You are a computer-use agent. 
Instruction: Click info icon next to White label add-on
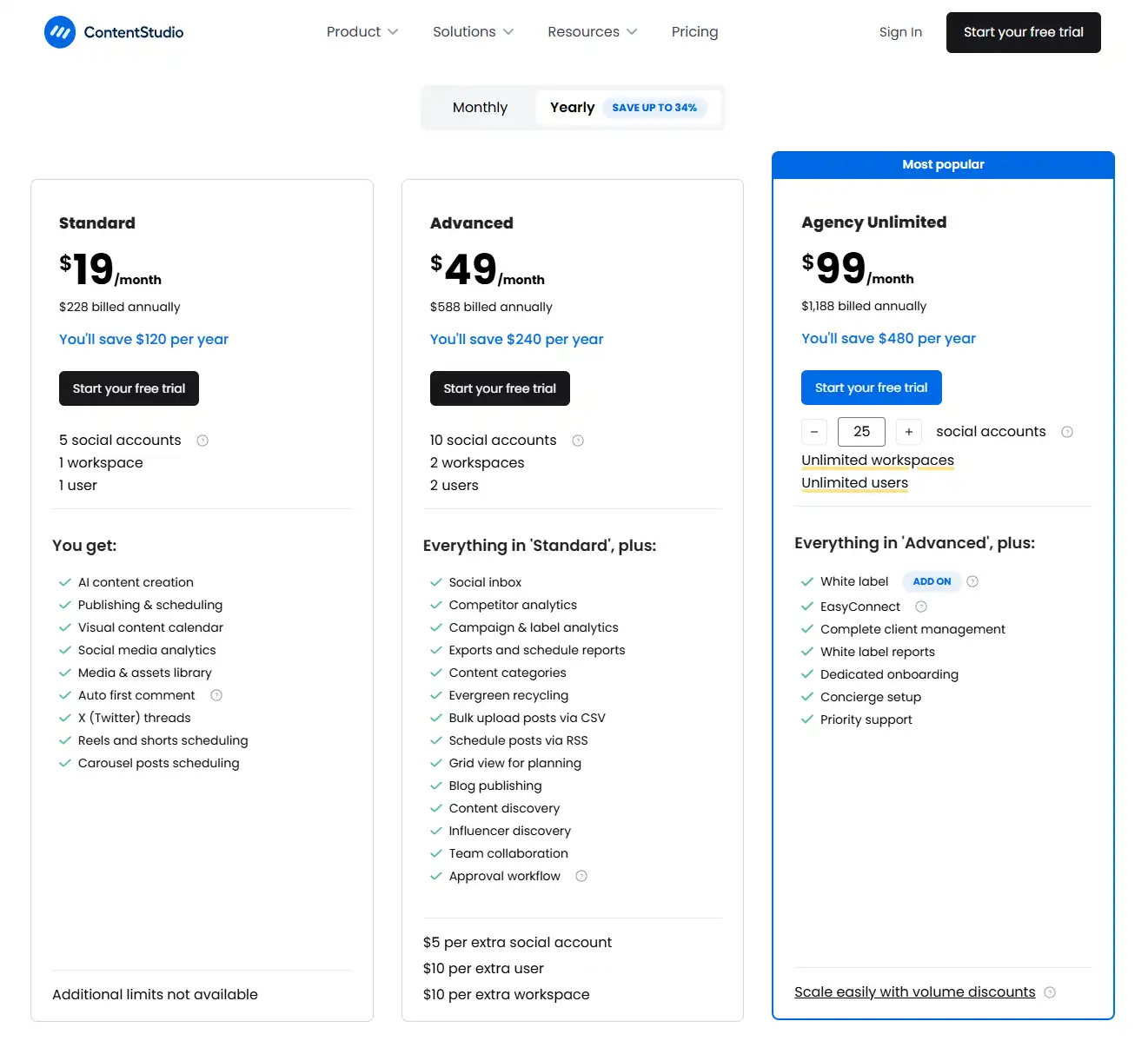(x=972, y=581)
